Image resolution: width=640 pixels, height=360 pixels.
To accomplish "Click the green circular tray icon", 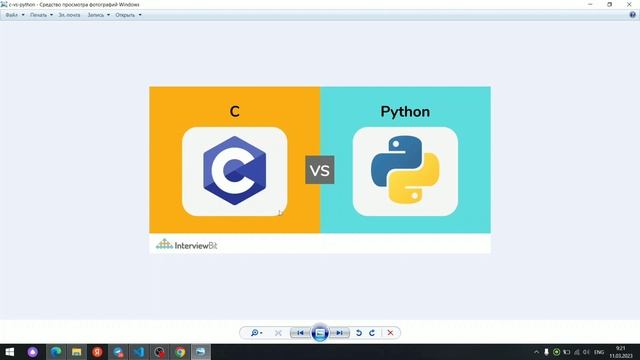I will coord(556,352).
